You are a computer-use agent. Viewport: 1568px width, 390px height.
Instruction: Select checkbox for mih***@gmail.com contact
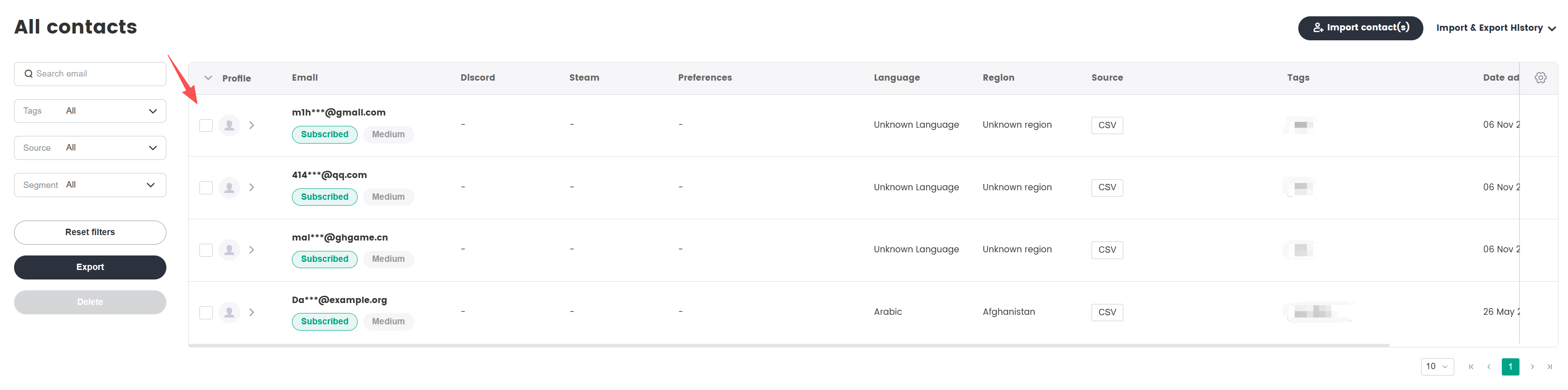click(x=206, y=125)
